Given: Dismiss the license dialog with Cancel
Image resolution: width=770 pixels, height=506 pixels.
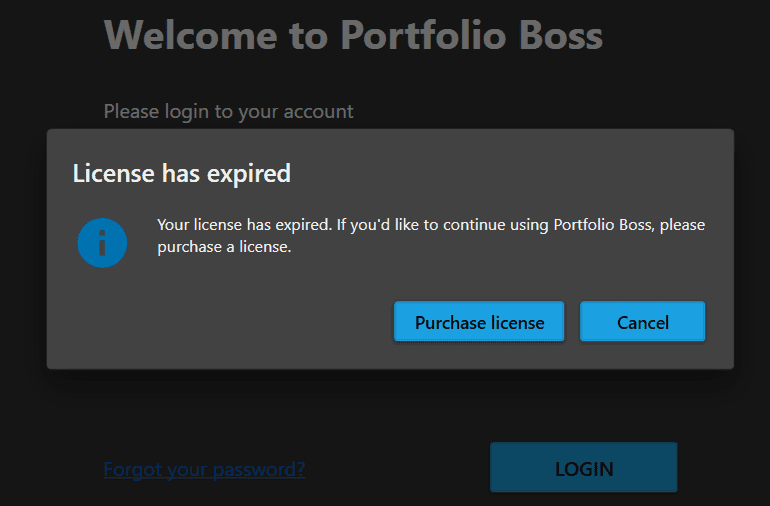Looking at the screenshot, I should pos(642,322).
